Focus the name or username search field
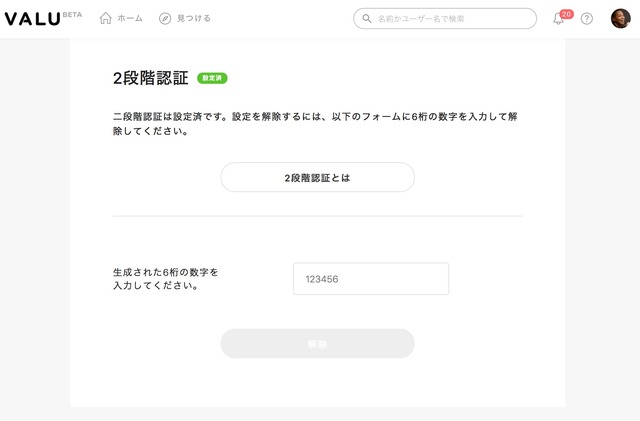The image size is (640, 421). click(x=445, y=18)
